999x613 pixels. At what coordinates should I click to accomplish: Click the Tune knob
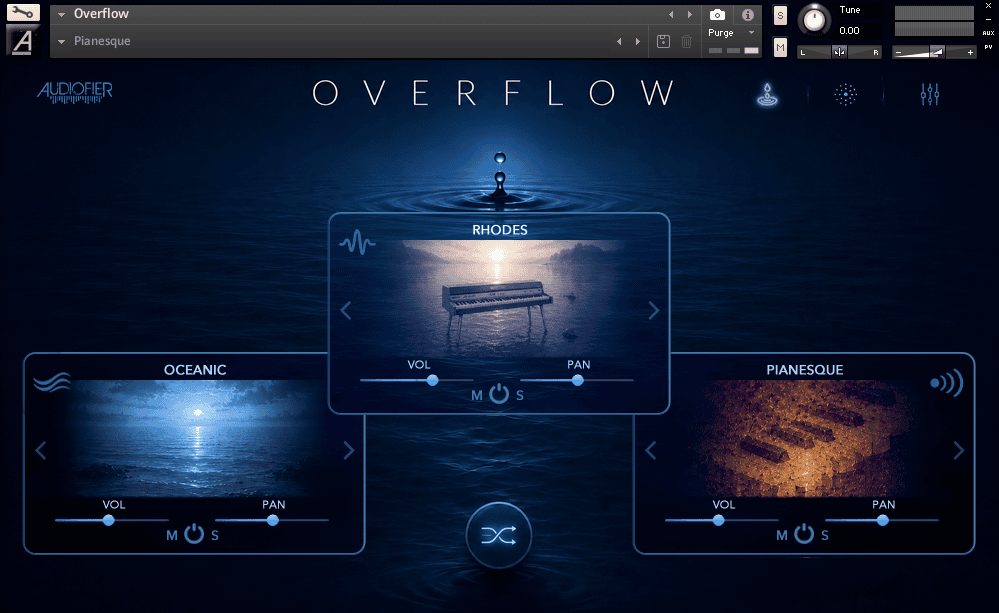pos(814,19)
